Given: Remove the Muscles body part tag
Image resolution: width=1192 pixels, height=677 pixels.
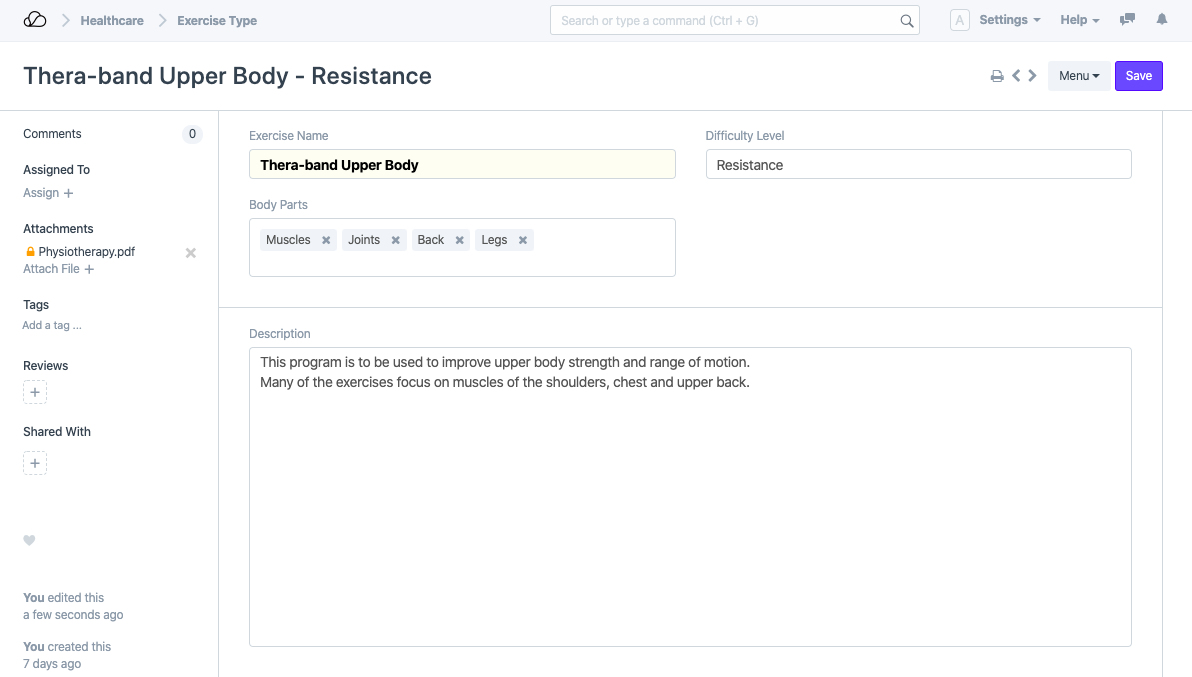Looking at the screenshot, I should 326,240.
